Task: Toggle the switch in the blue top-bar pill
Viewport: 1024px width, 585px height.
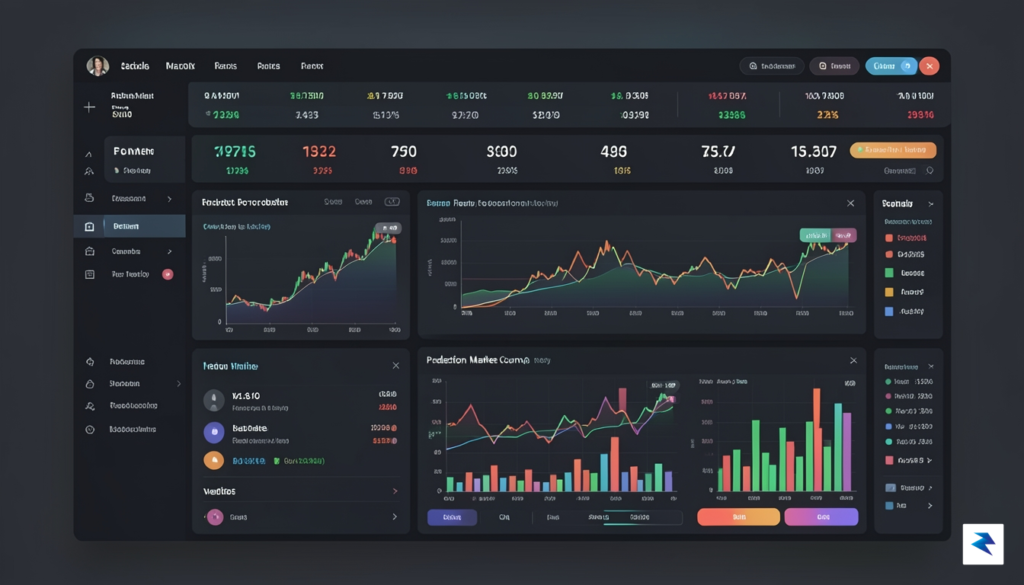Action: click(x=907, y=66)
